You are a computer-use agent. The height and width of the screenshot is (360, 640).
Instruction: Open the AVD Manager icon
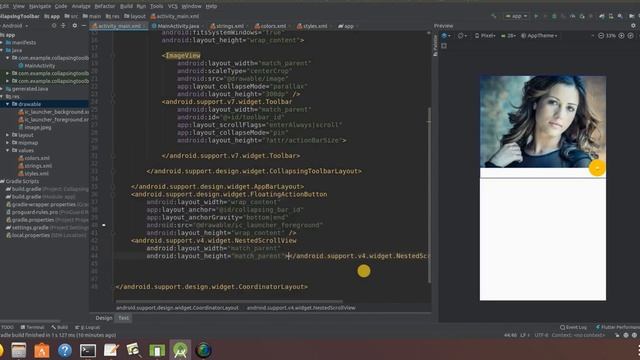(x=611, y=16)
